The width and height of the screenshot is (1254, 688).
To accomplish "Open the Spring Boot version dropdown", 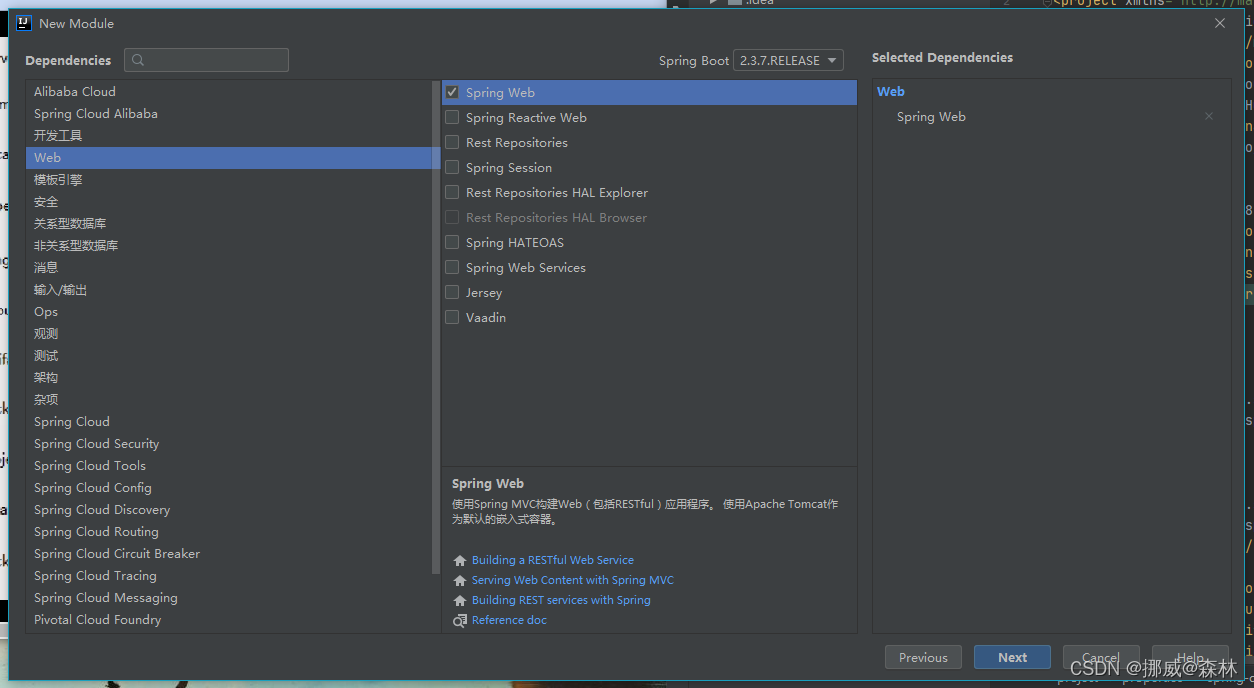I will coord(788,60).
